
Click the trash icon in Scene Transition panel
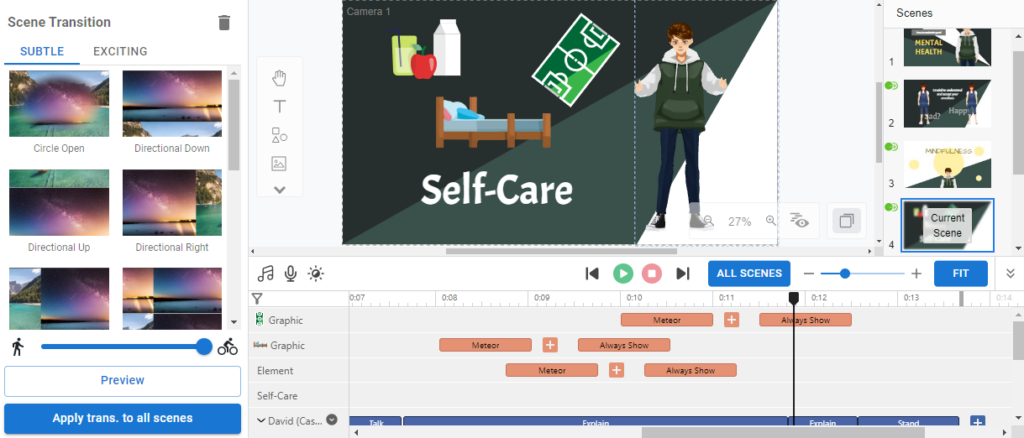pos(224,22)
